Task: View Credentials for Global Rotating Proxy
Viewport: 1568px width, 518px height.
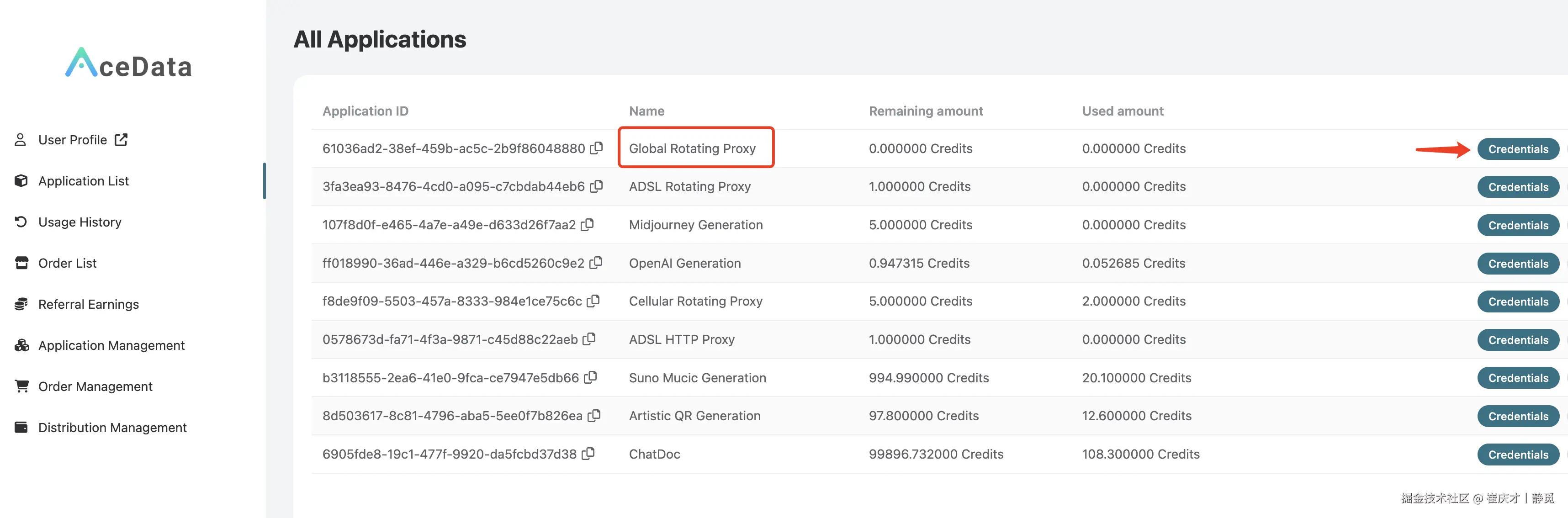Action: point(1517,149)
